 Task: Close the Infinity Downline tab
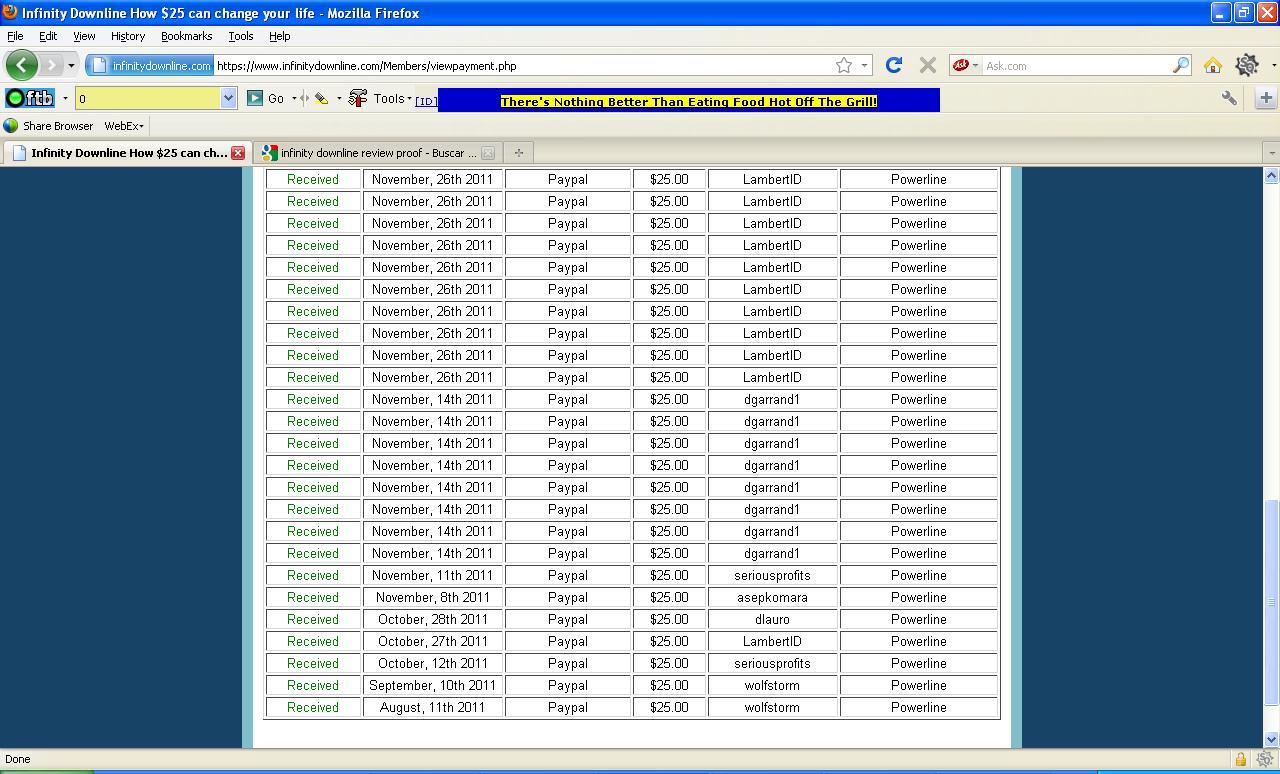point(238,153)
